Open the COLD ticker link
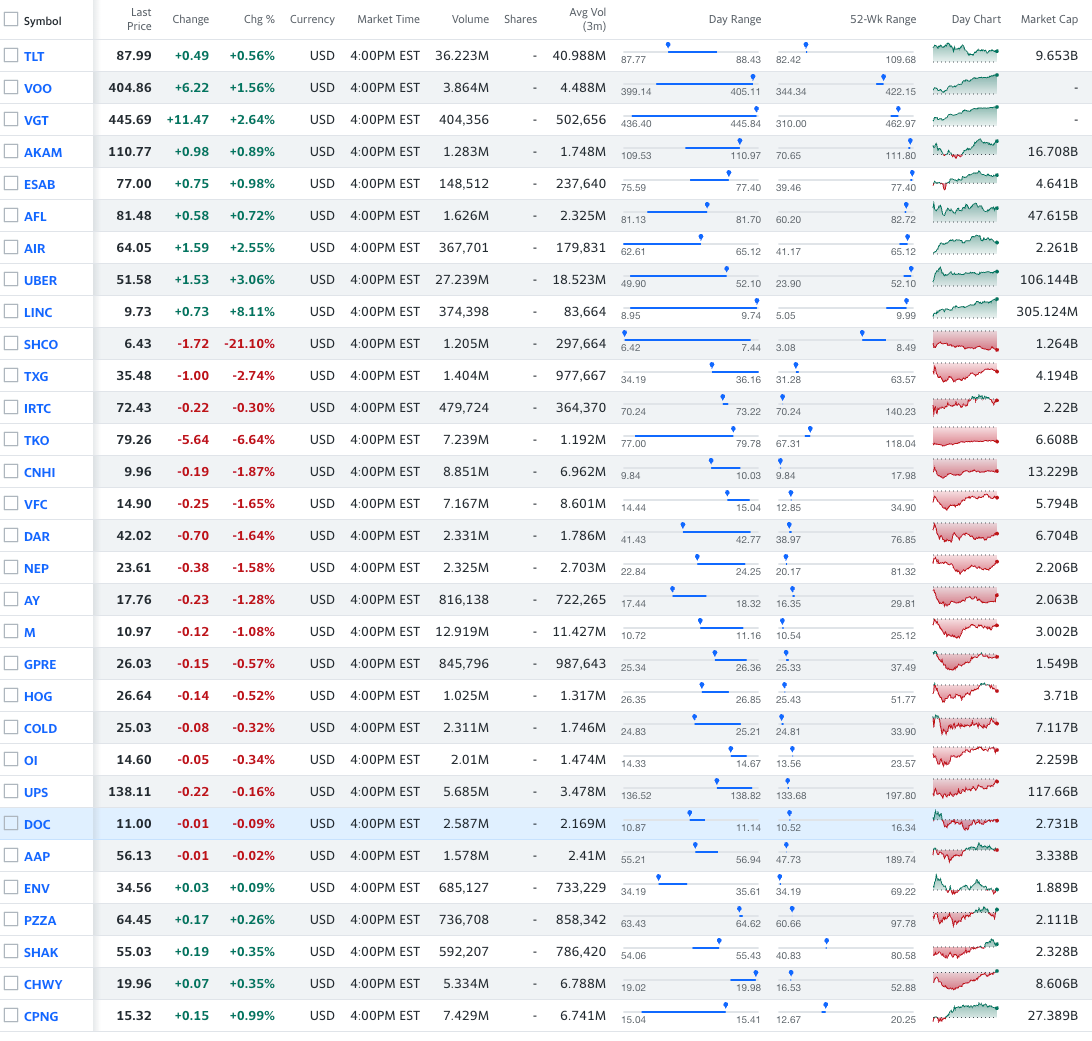 click(x=40, y=728)
